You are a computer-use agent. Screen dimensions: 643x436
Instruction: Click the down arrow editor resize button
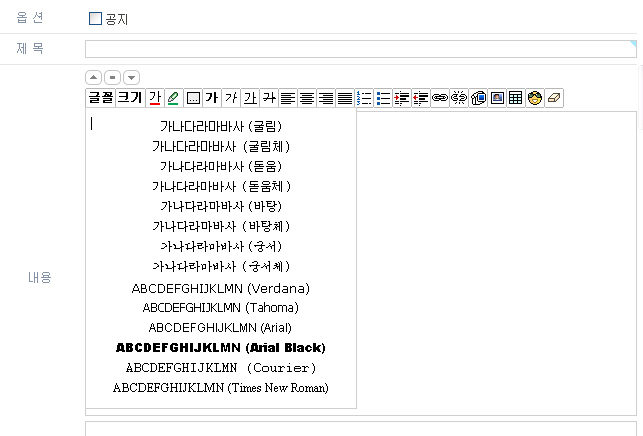point(131,77)
